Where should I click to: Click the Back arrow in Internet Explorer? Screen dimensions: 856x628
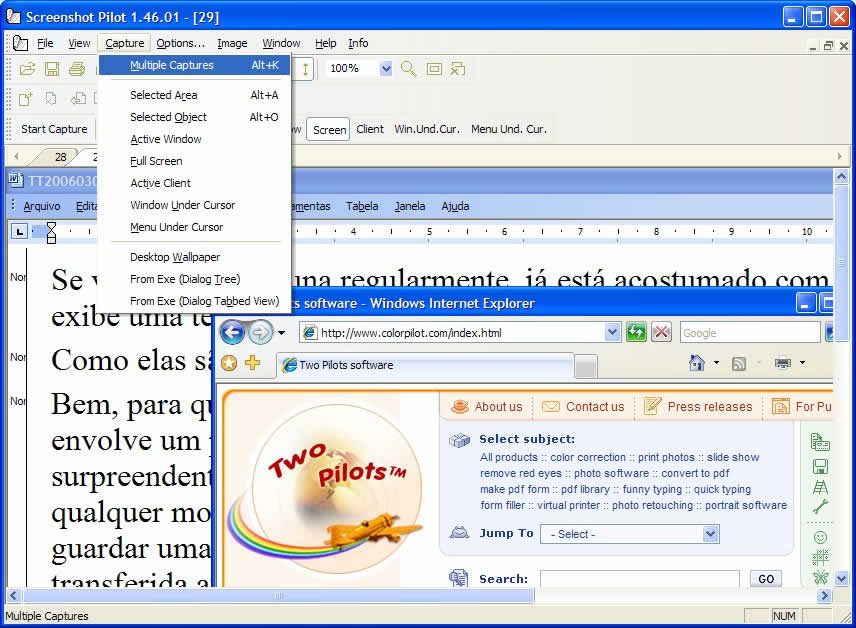(x=232, y=332)
